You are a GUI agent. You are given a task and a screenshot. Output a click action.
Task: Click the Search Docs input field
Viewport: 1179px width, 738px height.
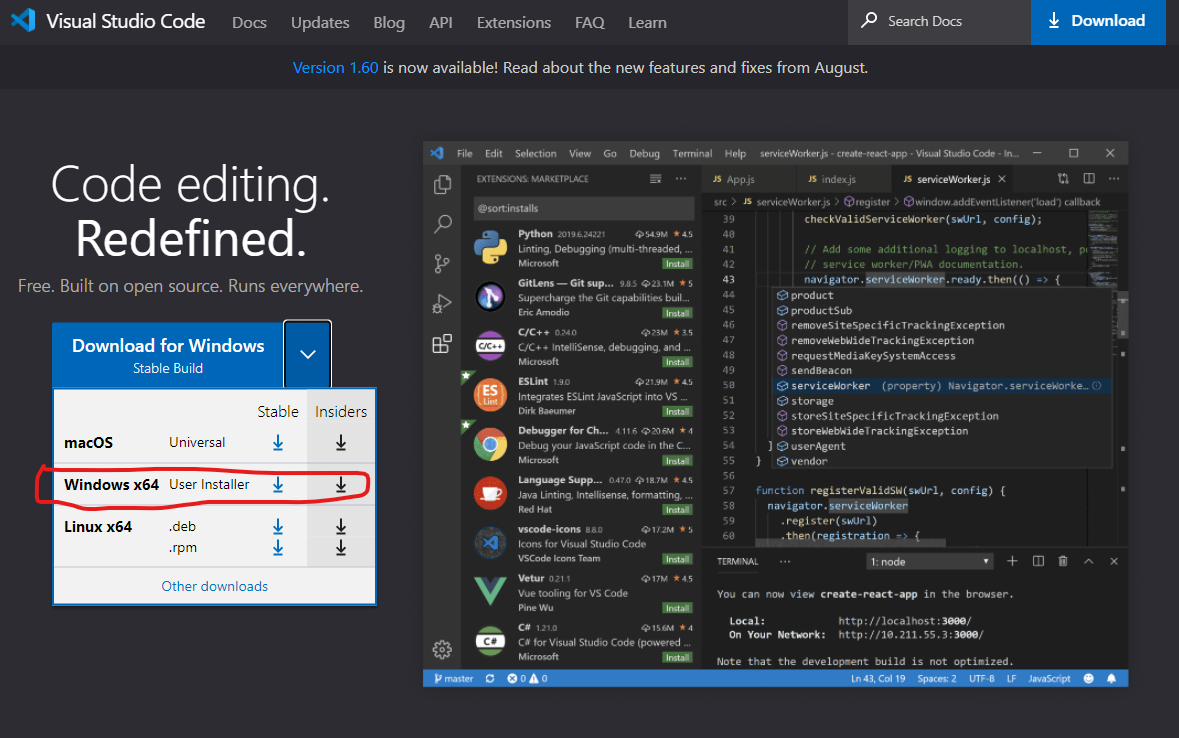click(939, 22)
